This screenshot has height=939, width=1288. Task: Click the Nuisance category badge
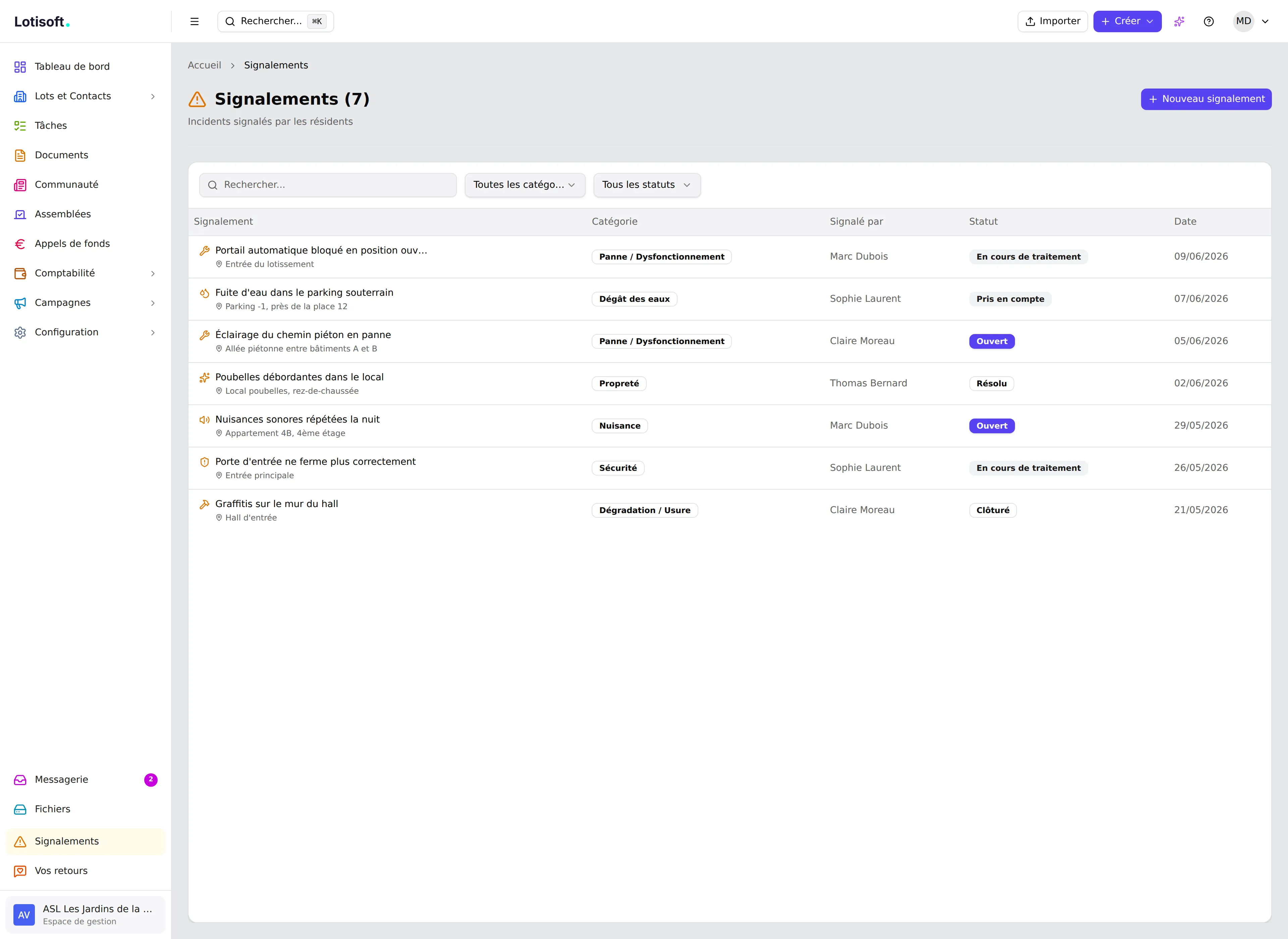[x=620, y=426]
